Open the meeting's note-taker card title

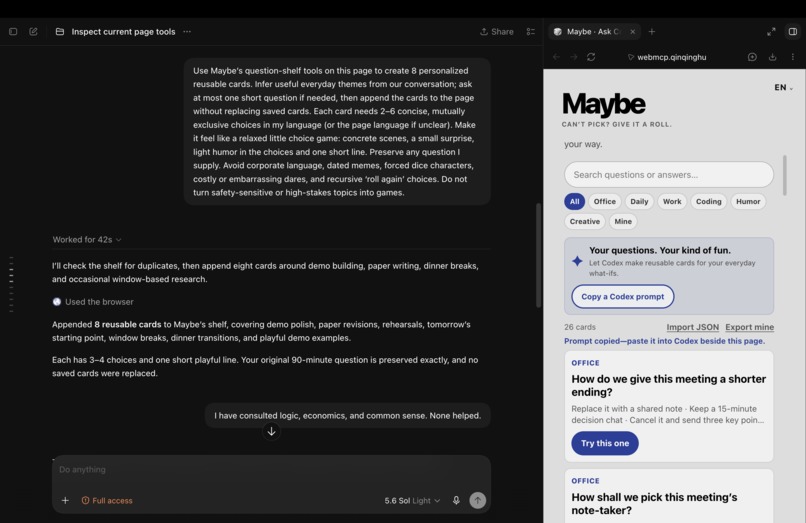654,504
